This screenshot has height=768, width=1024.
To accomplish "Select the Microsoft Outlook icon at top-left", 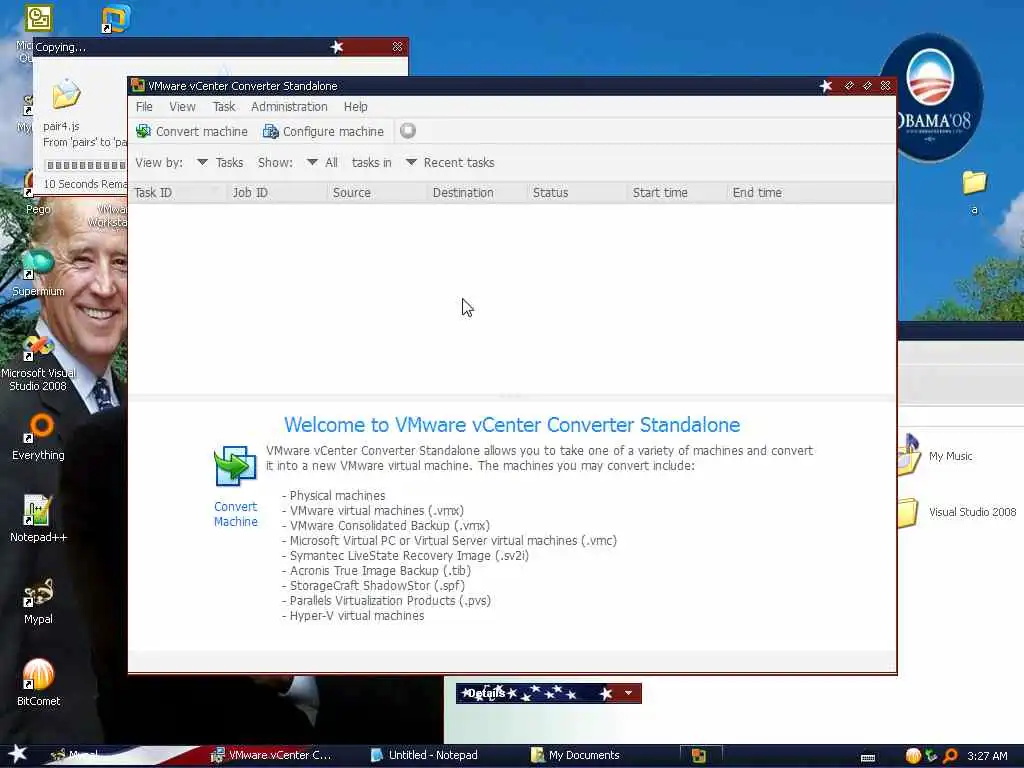I will coord(38,18).
